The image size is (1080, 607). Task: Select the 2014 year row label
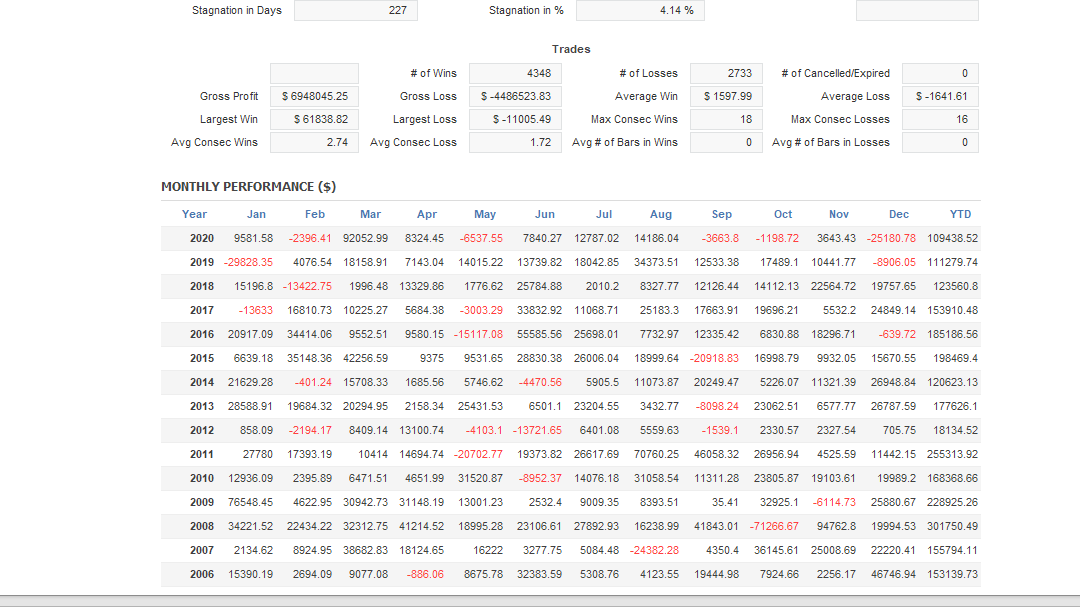(x=202, y=382)
